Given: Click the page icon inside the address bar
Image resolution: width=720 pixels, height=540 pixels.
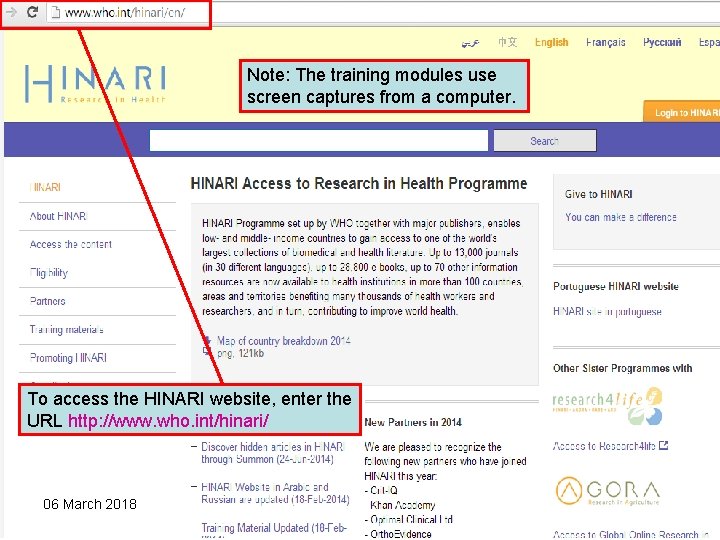Looking at the screenshot, I should [x=55, y=12].
